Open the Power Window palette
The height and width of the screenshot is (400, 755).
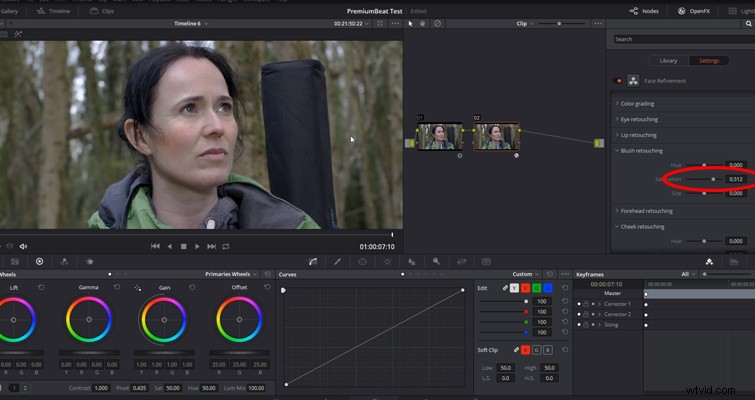pos(362,261)
